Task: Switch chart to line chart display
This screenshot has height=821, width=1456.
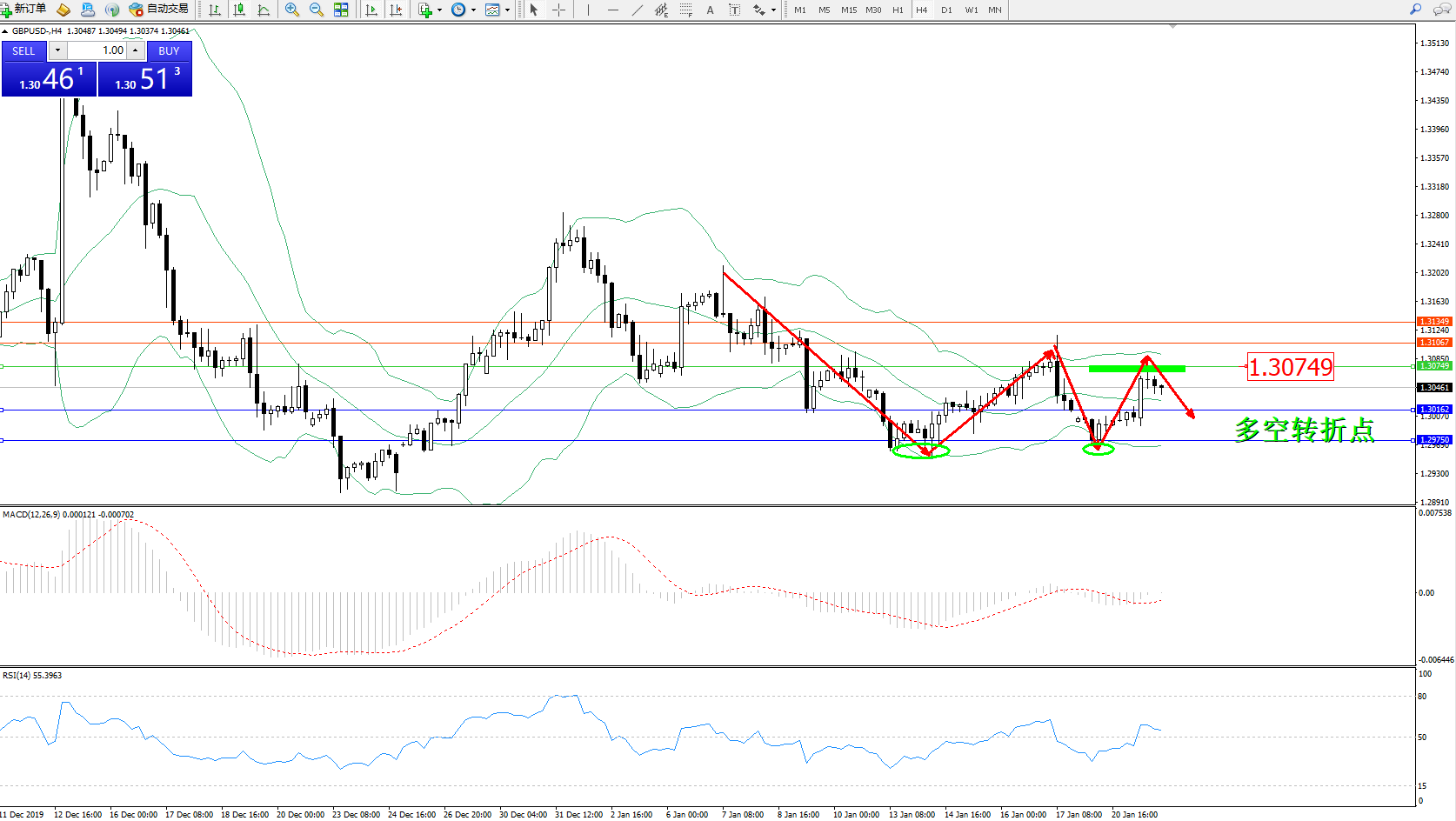Action: (x=264, y=10)
